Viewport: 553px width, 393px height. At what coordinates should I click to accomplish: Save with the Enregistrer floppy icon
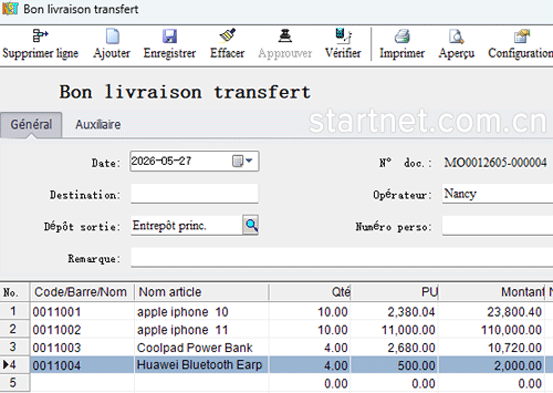(x=170, y=36)
